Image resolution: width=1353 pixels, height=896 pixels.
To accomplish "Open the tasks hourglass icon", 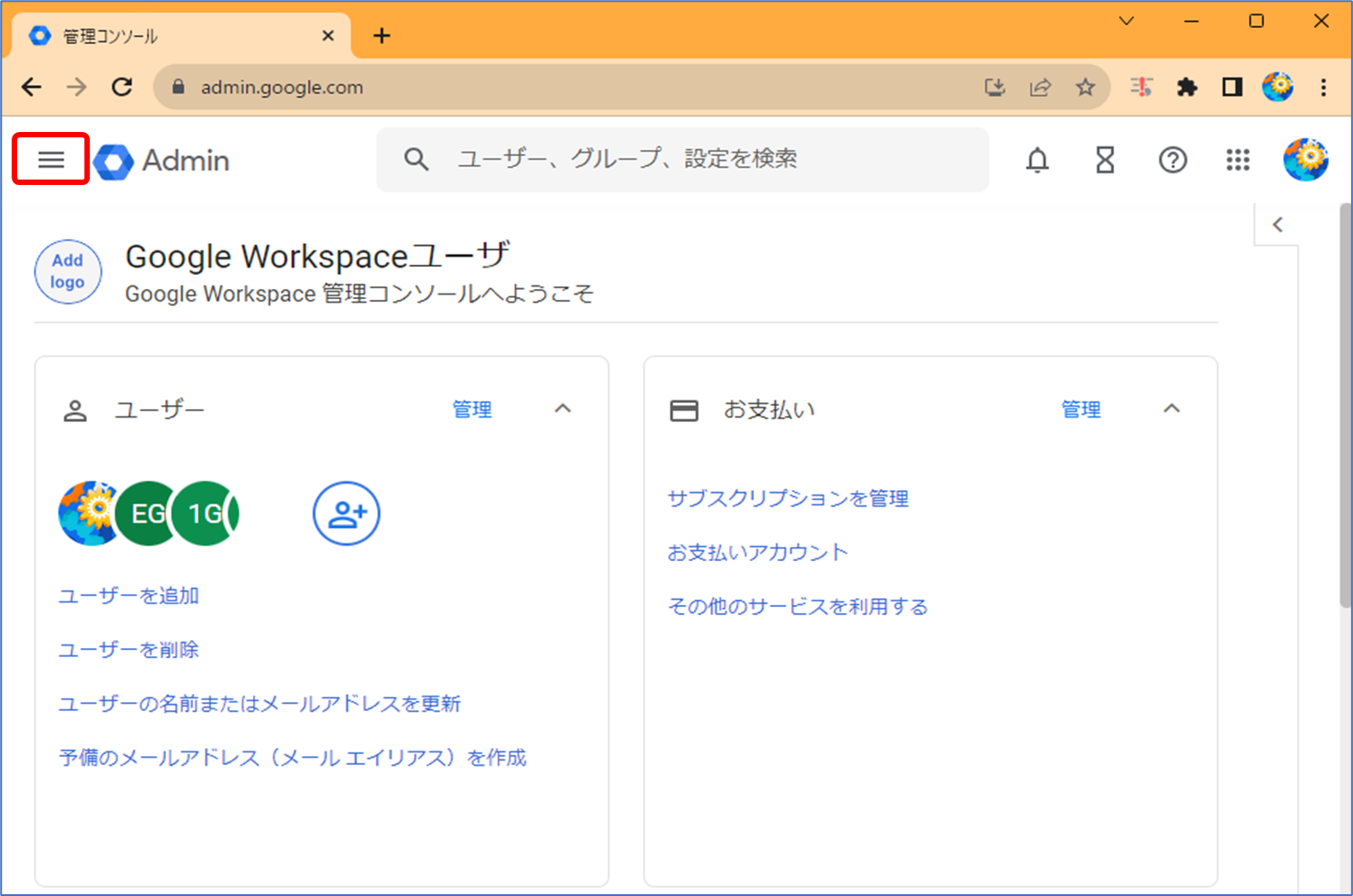I will coord(1105,160).
